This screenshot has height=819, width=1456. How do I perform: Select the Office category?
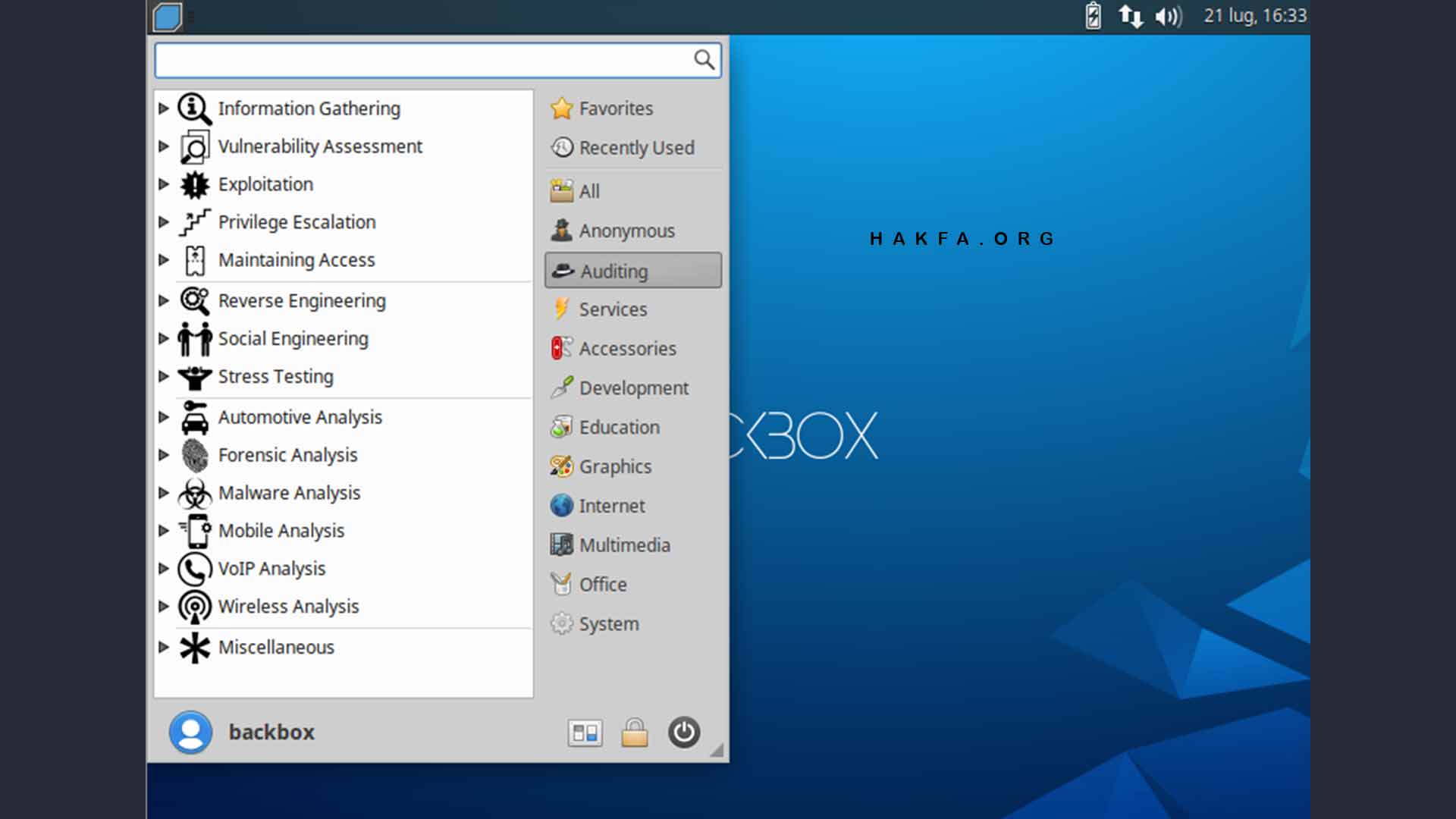633,585
